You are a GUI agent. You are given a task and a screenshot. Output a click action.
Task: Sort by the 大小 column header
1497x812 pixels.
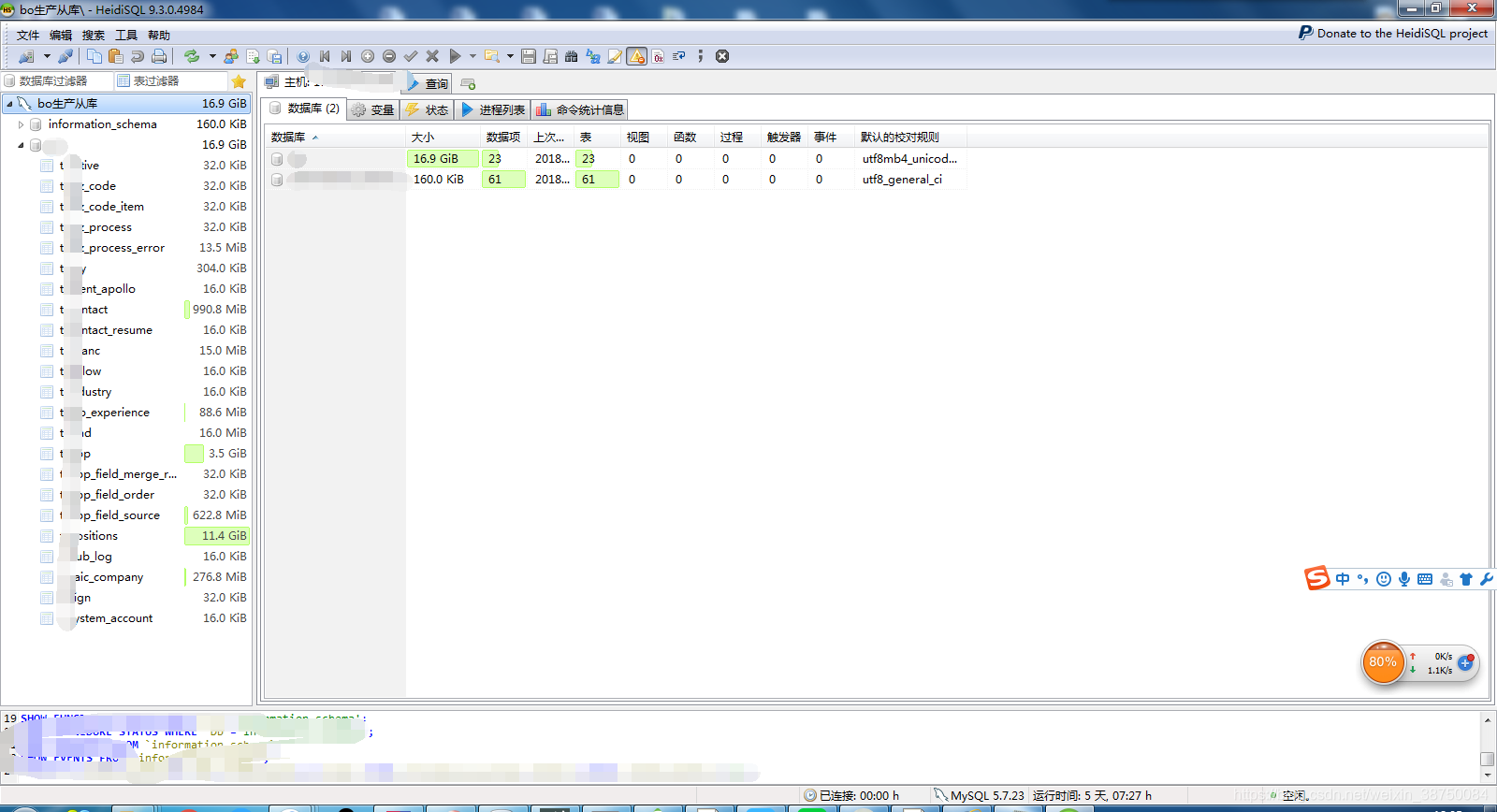click(443, 137)
